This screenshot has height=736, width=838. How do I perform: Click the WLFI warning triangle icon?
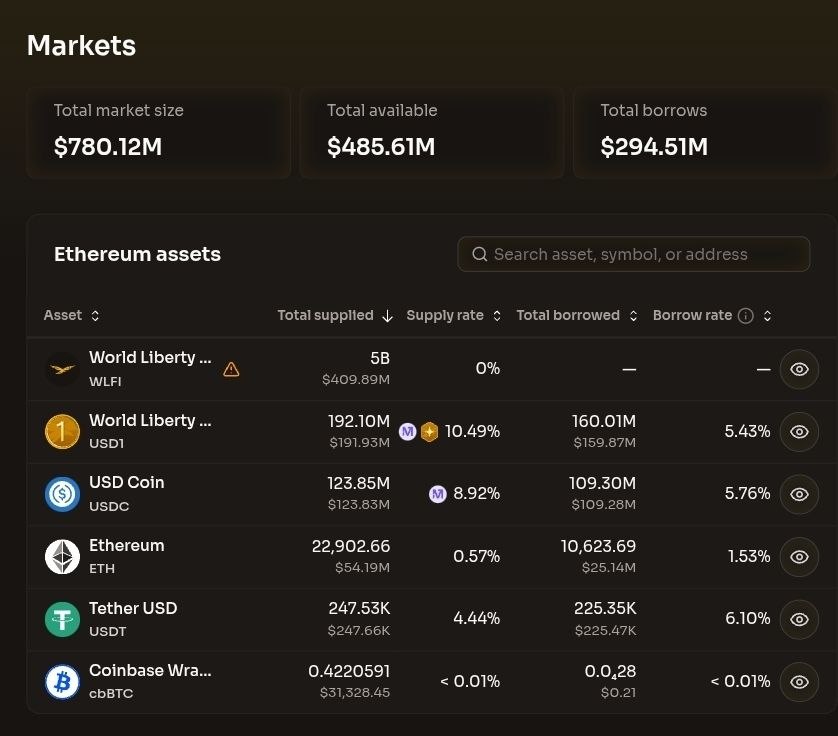(x=231, y=369)
